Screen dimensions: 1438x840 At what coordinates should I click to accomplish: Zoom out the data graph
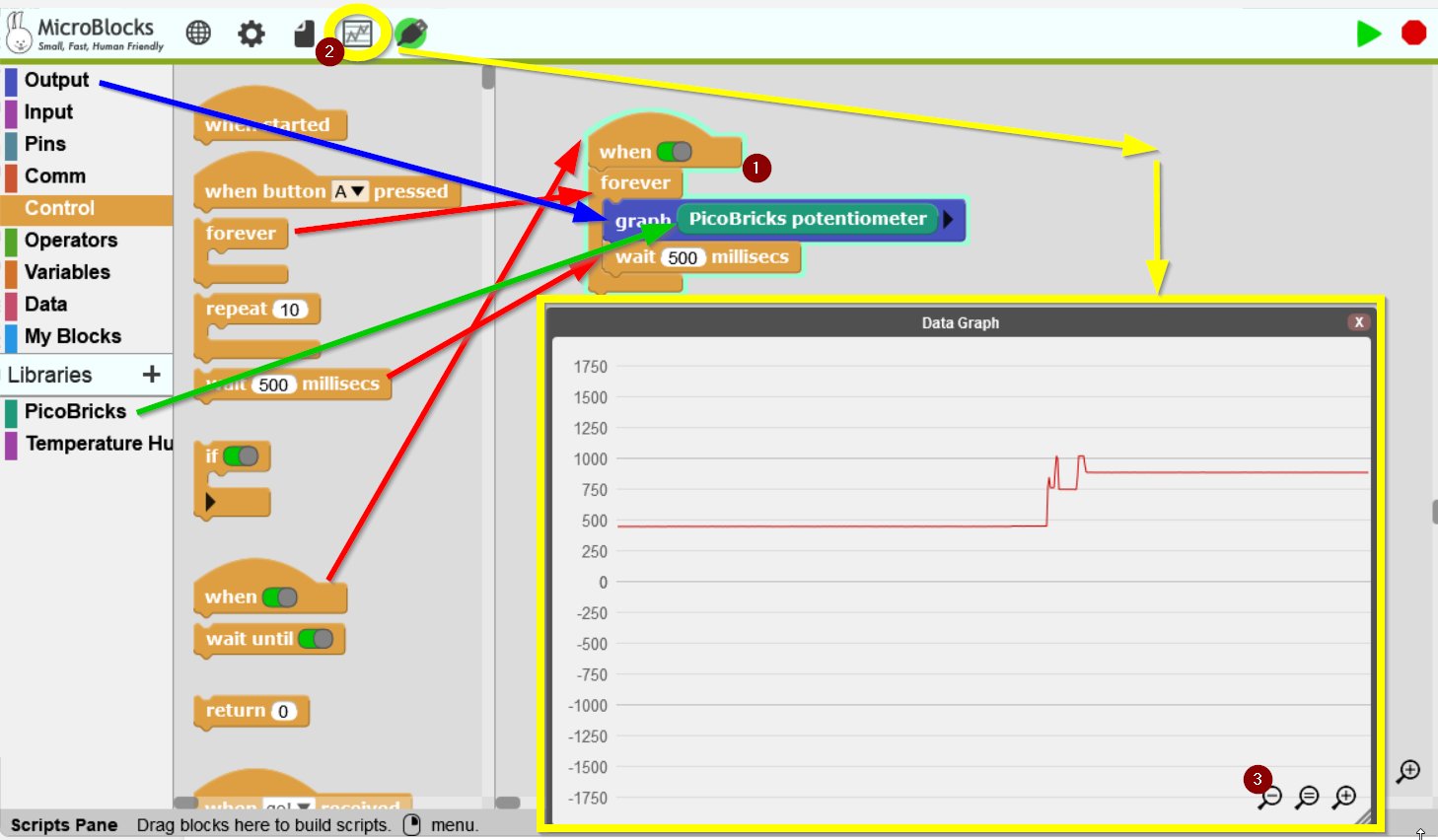click(x=1270, y=797)
